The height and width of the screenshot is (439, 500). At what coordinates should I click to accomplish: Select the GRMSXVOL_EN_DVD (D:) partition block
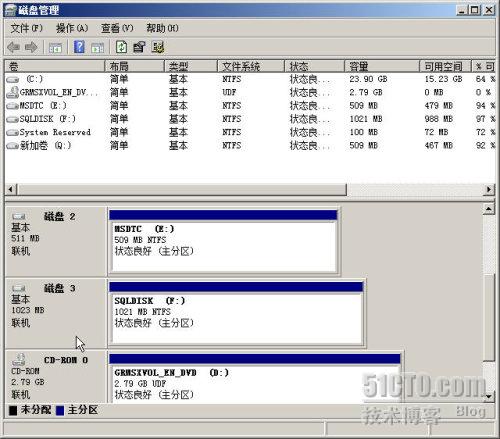255,384
